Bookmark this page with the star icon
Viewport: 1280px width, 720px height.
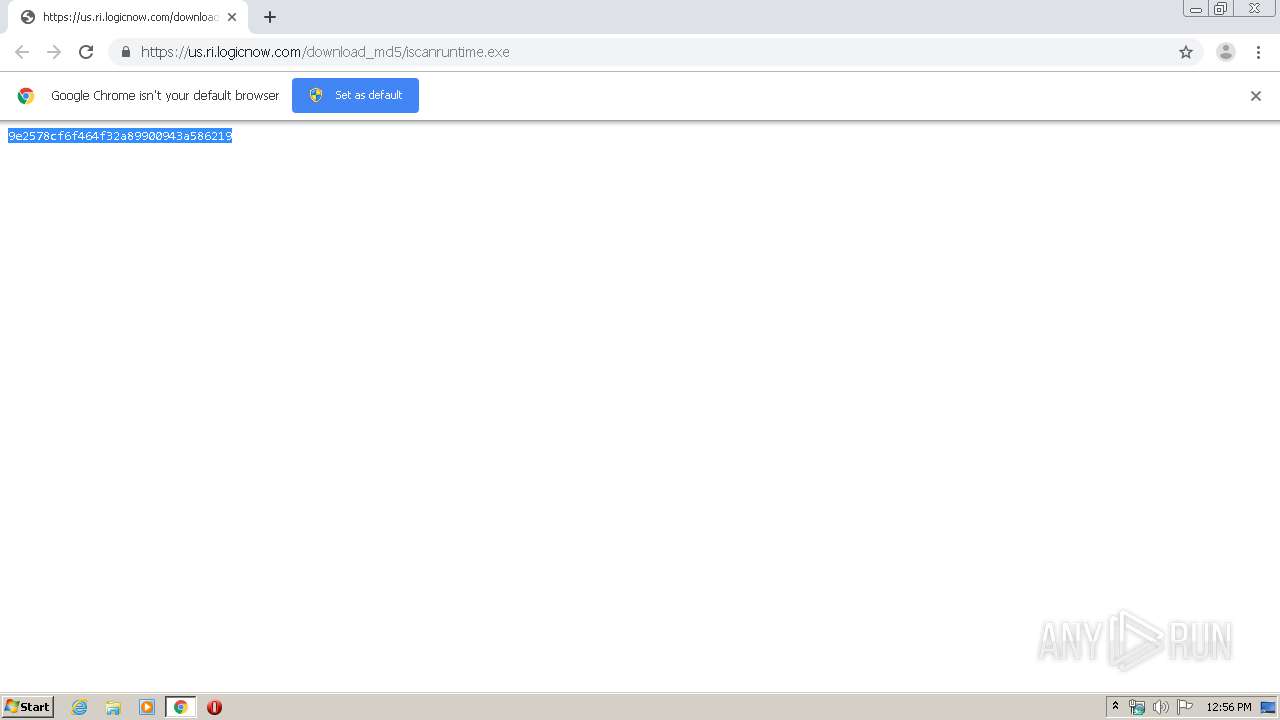[x=1186, y=52]
